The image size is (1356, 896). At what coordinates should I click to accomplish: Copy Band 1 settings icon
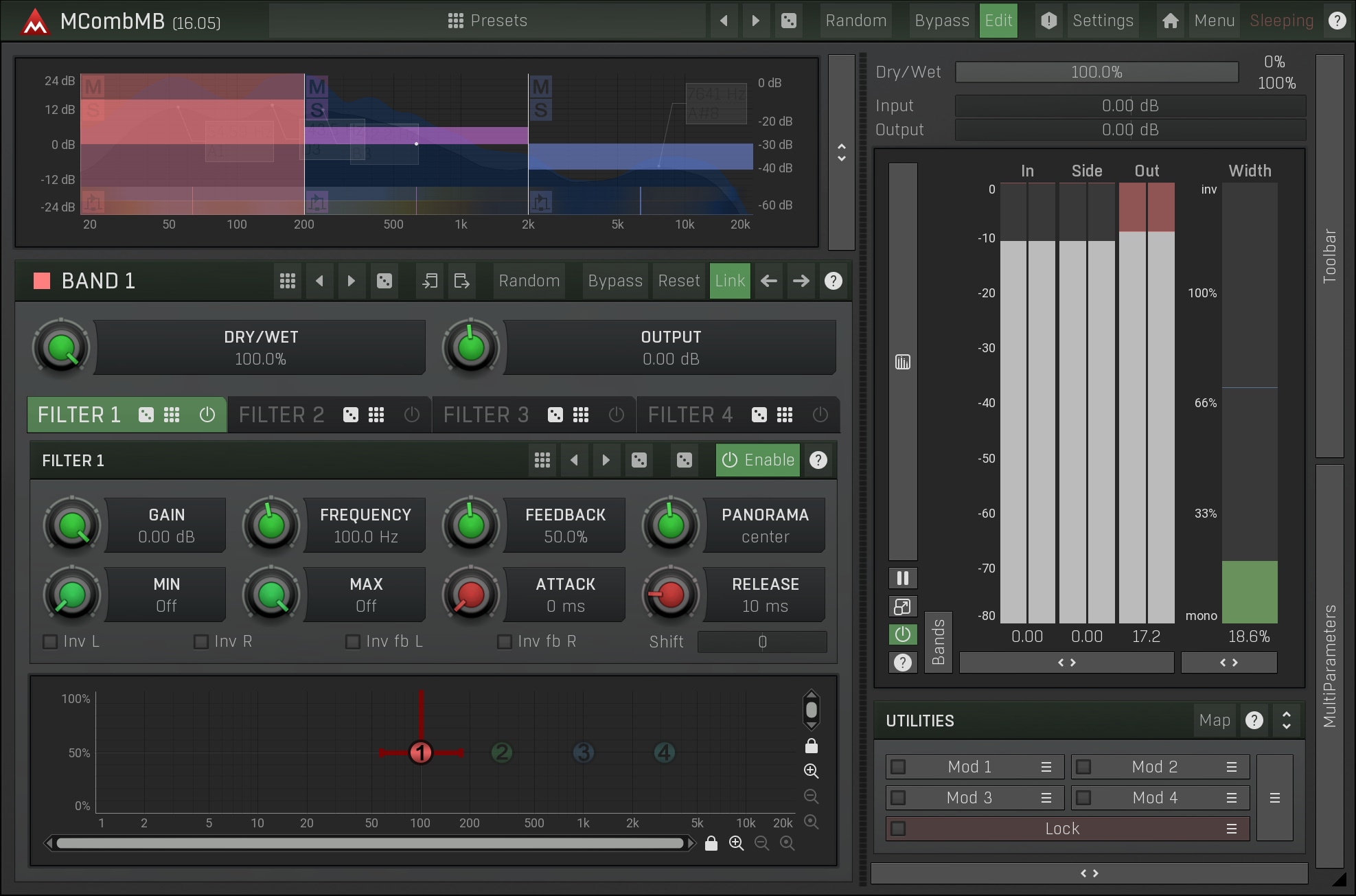click(x=430, y=281)
